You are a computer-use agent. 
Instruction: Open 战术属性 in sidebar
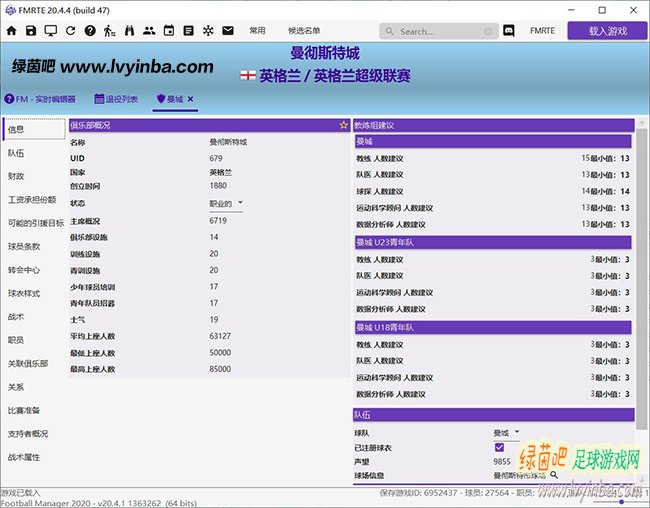click(24, 457)
